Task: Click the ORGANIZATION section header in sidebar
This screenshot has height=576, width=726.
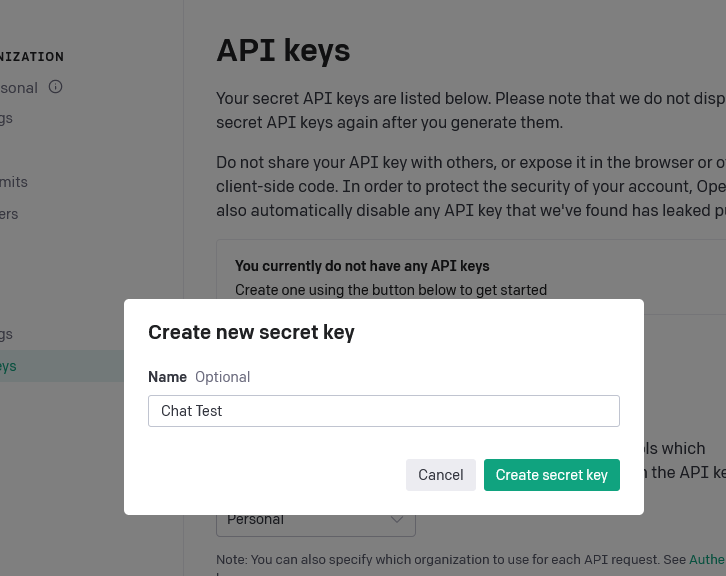Action: [32, 57]
